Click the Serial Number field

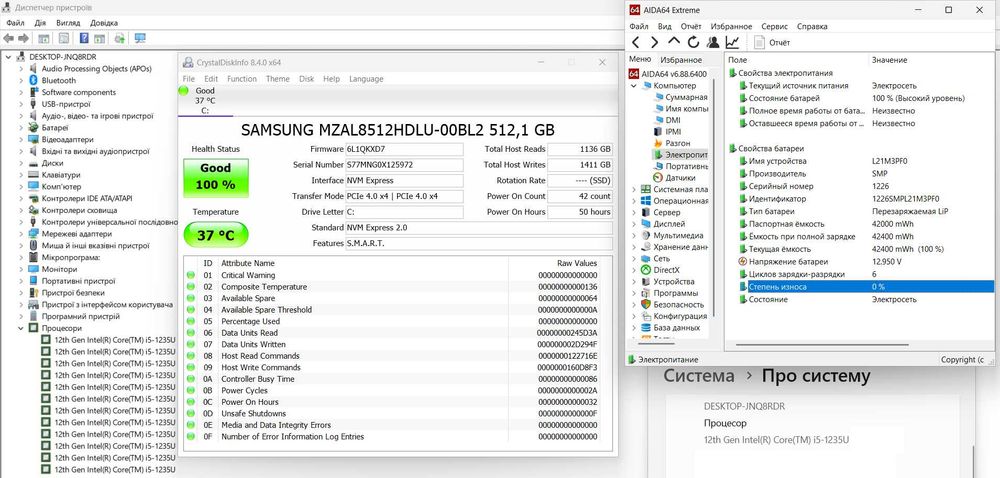pyautogui.click(x=404, y=165)
